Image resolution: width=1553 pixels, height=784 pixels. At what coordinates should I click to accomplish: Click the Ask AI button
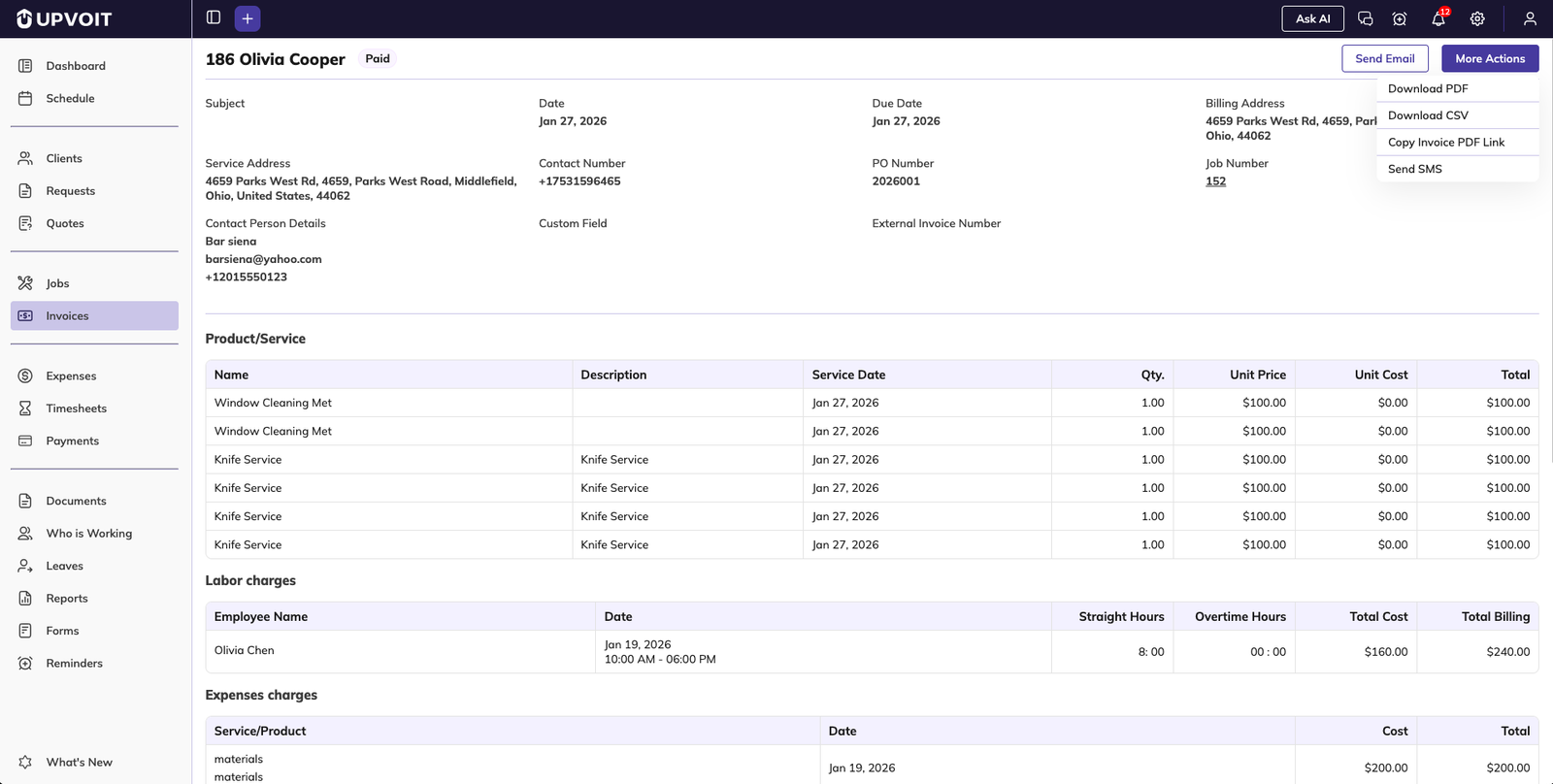coord(1313,18)
